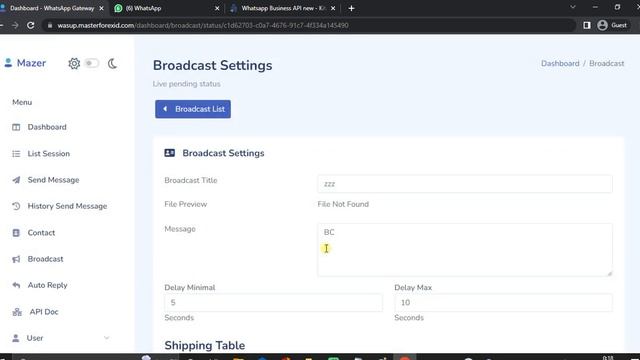This screenshot has width=640, height=360.
Task: Click the Mazer logo
Action: coord(25,63)
